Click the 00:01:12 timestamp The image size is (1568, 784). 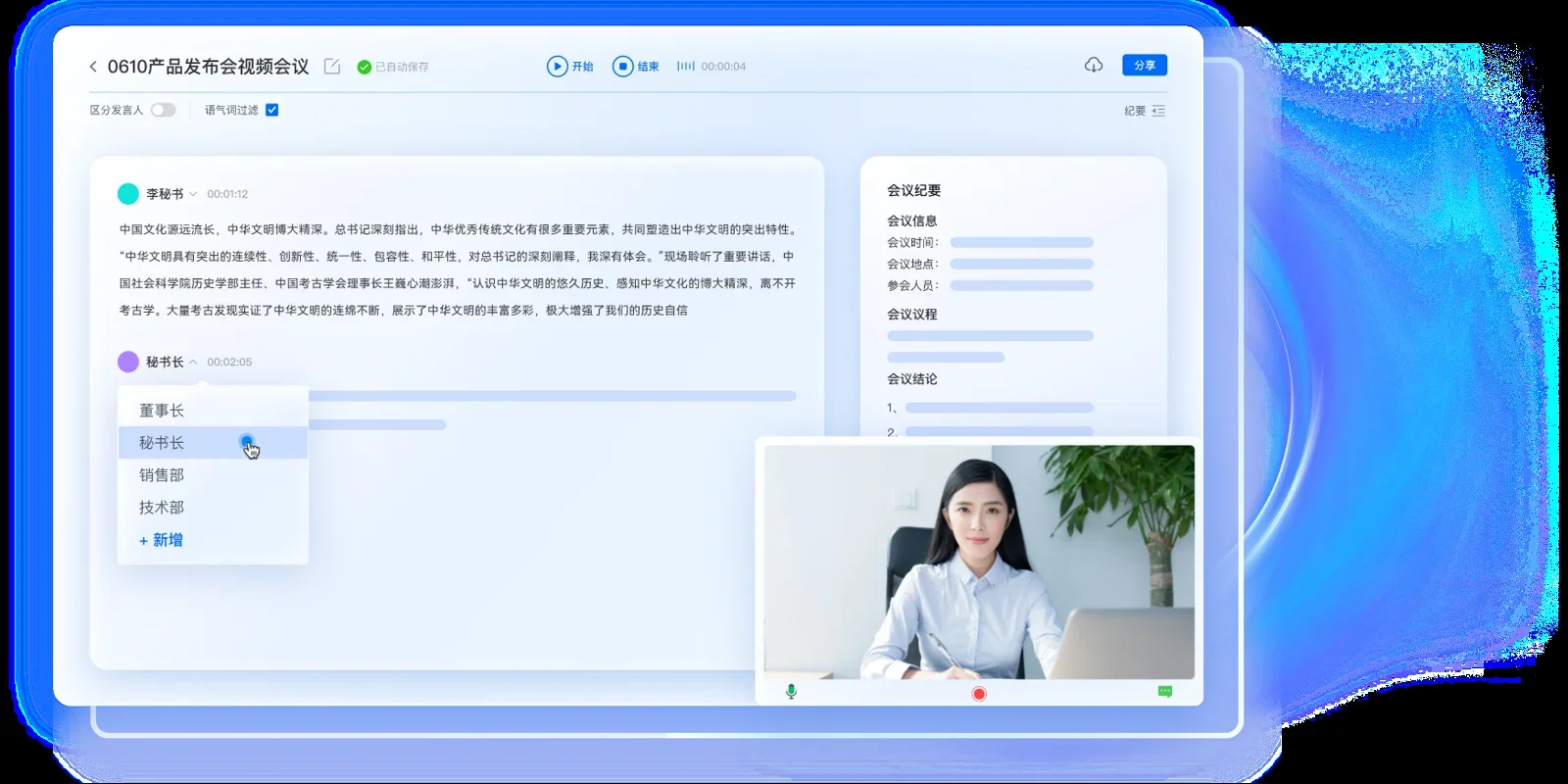click(227, 194)
